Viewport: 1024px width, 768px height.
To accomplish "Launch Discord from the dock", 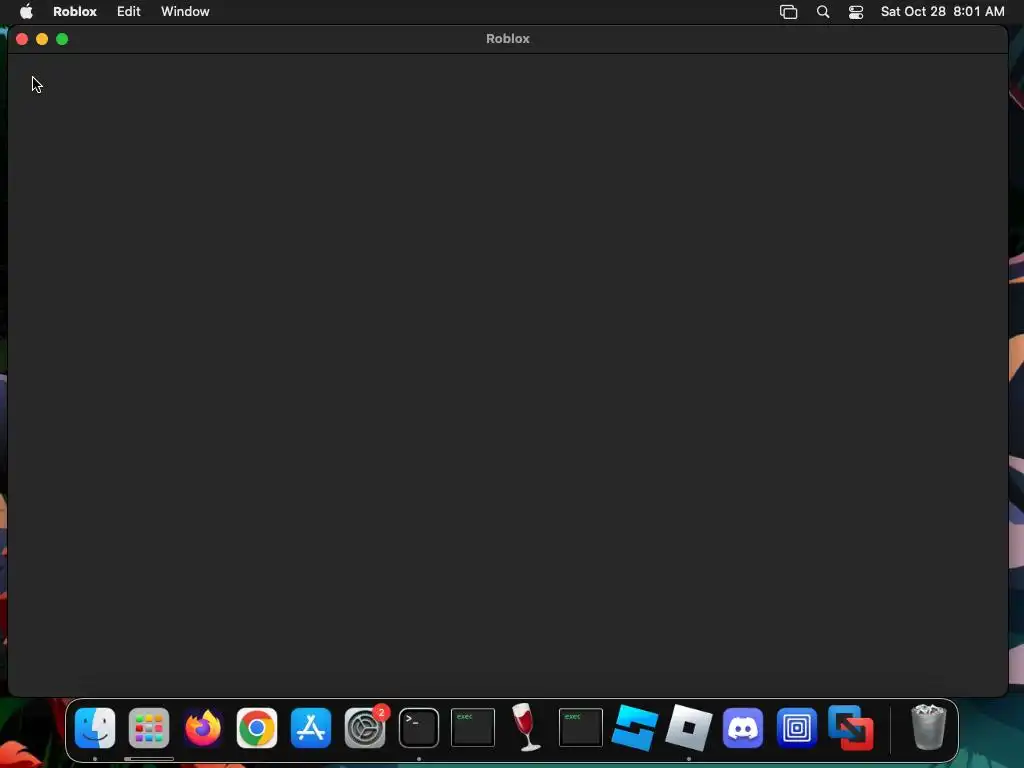I will (743, 728).
